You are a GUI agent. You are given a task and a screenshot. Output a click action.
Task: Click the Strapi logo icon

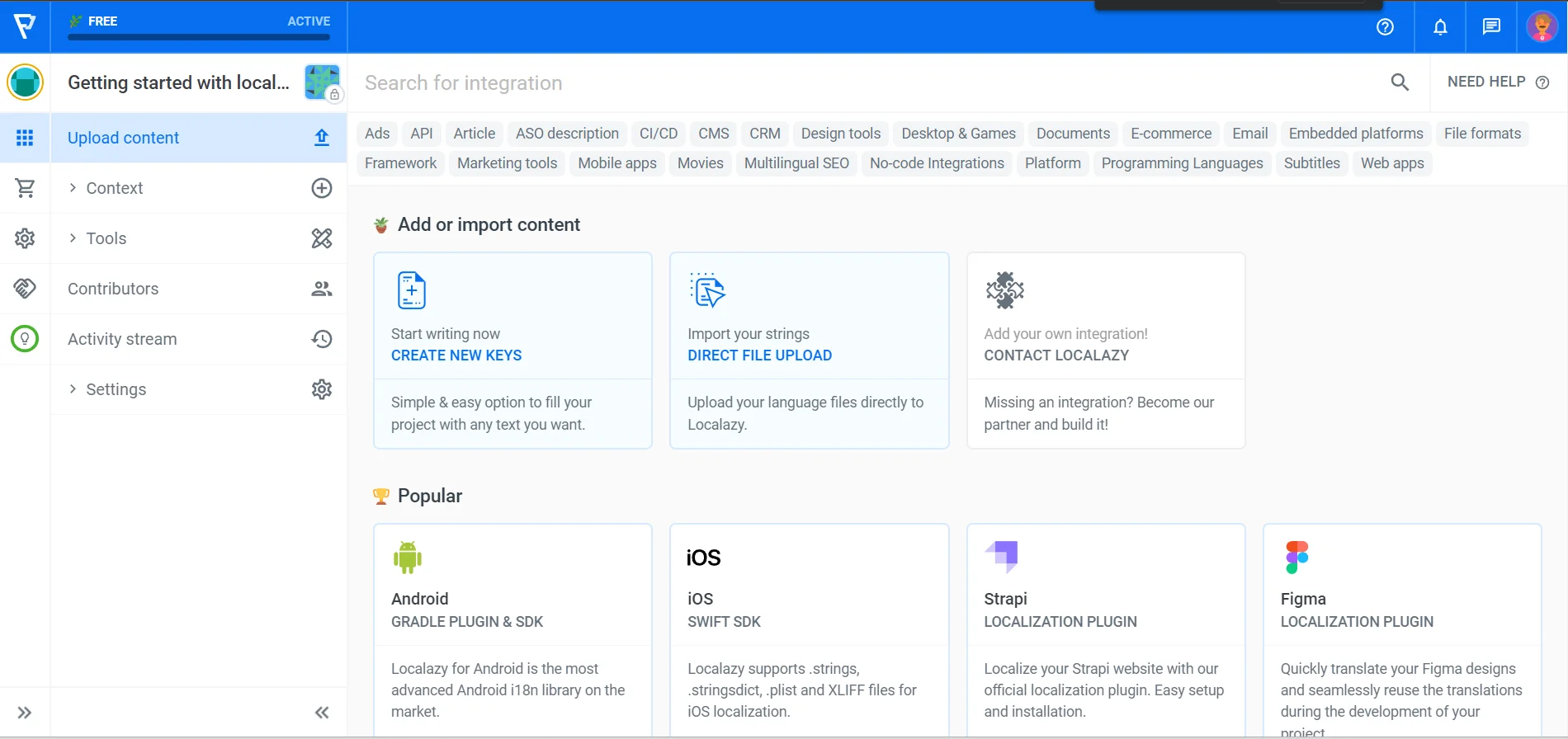click(1001, 557)
